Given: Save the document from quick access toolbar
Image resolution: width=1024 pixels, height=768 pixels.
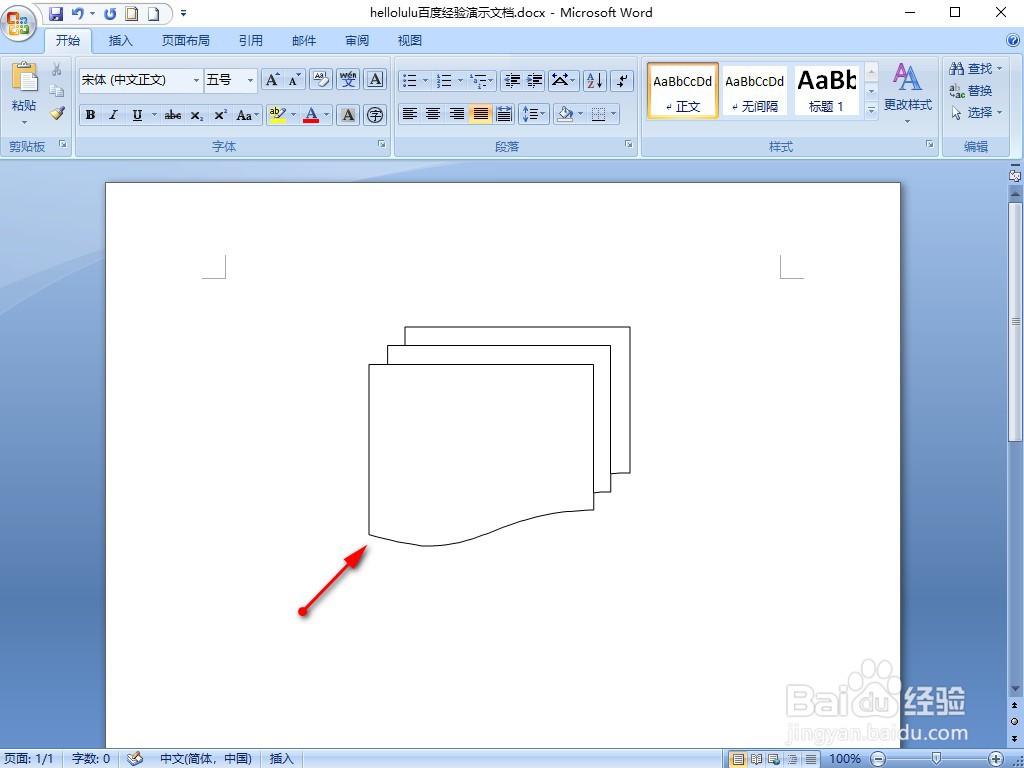Looking at the screenshot, I should tap(56, 13).
